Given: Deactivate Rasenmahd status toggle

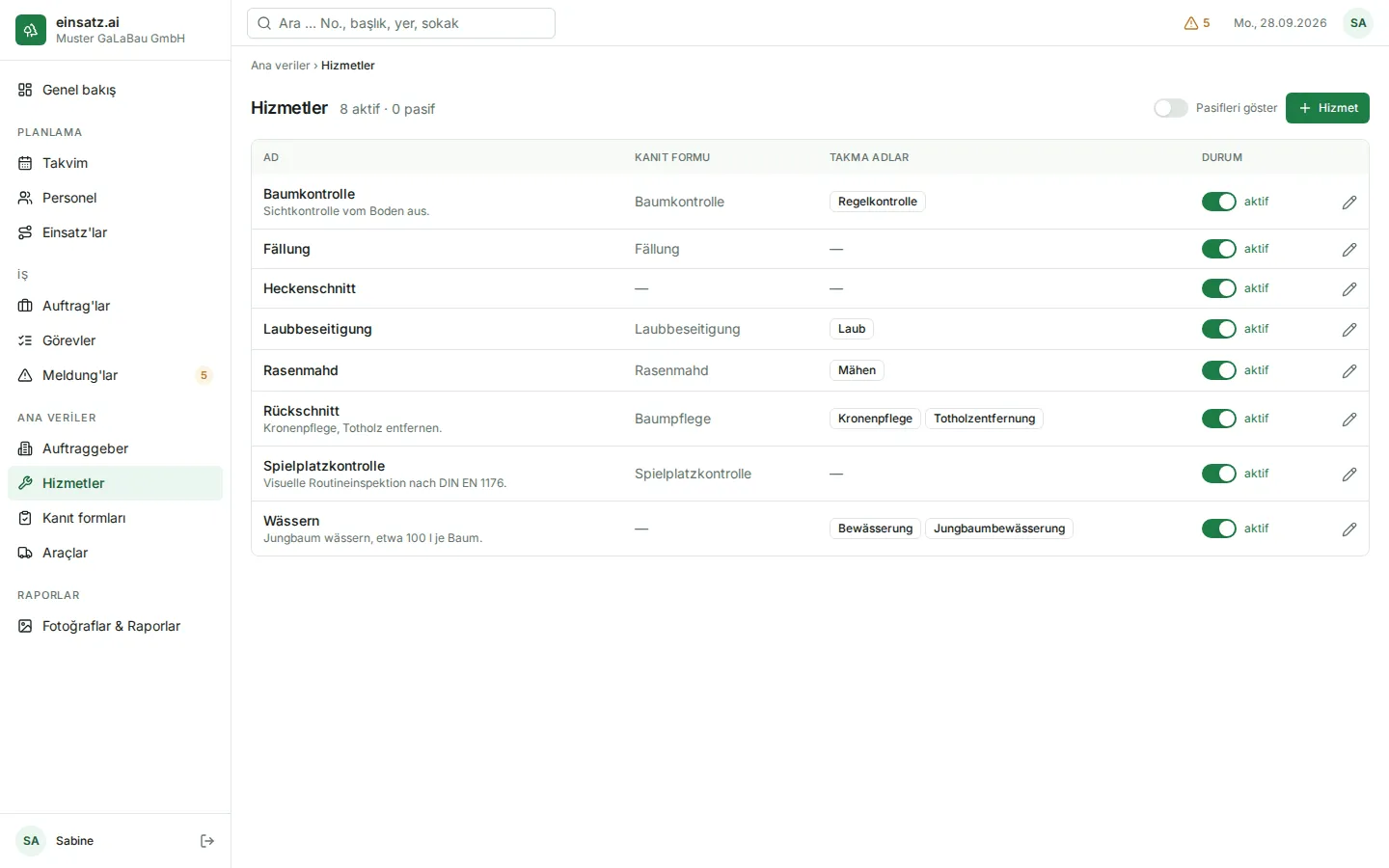Looking at the screenshot, I should tap(1219, 370).
